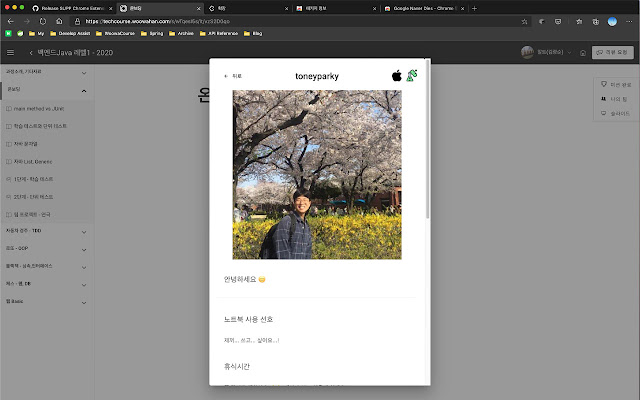Open the Develop Assist bookmarks folder
Image resolution: width=640 pixels, height=400 pixels.
click(x=70, y=33)
